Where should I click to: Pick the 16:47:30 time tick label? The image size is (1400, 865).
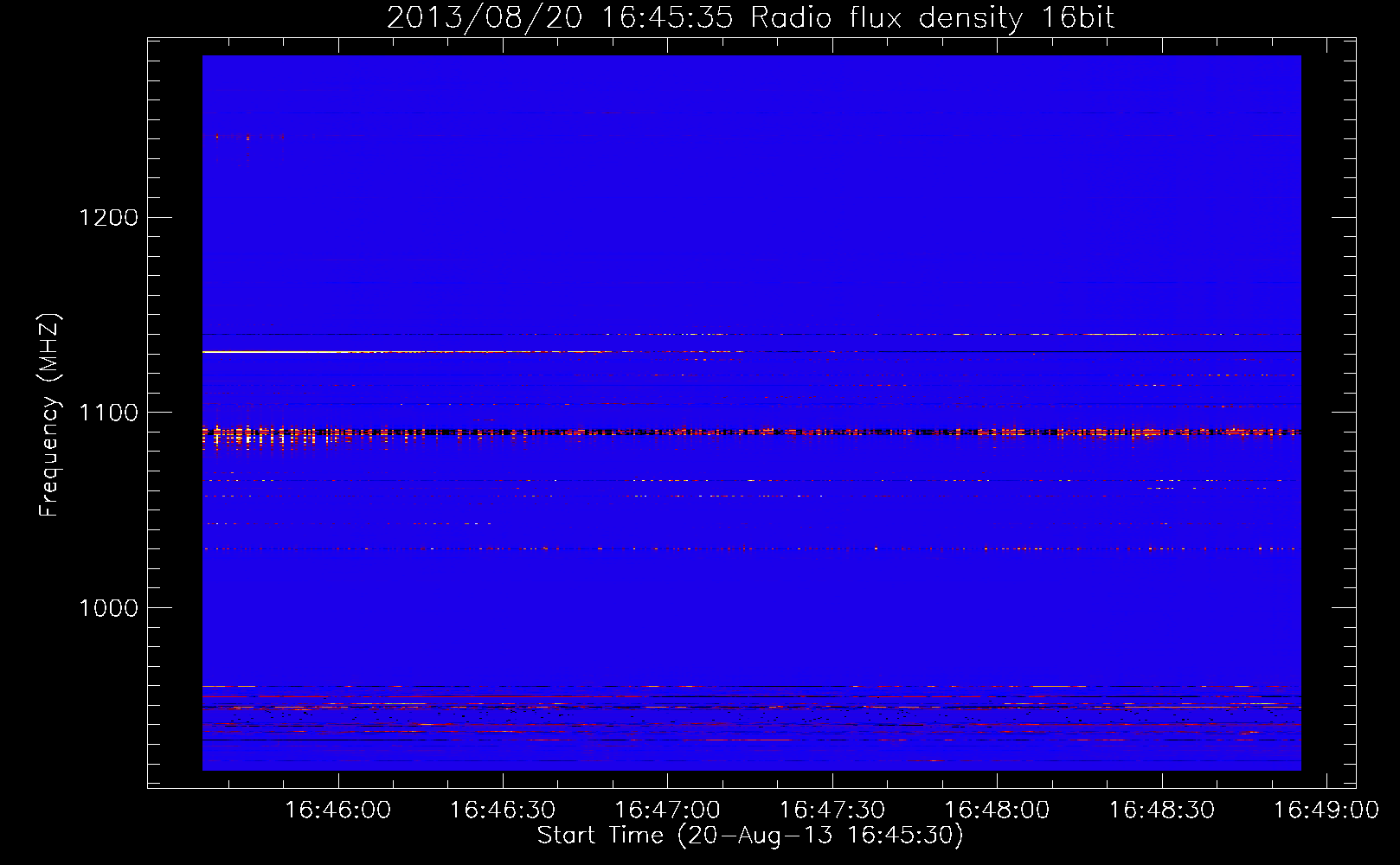tap(832, 810)
